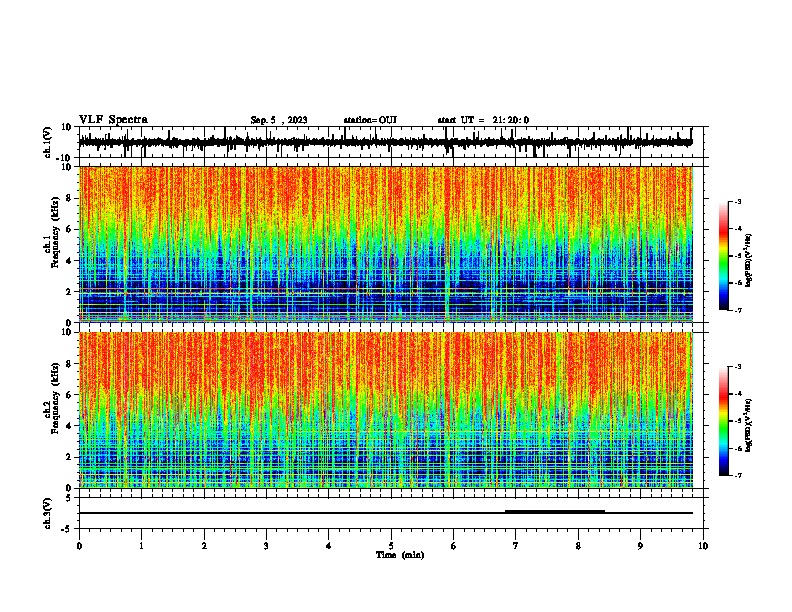Select the date label "Sep. 5 , 2023"

click(x=279, y=120)
